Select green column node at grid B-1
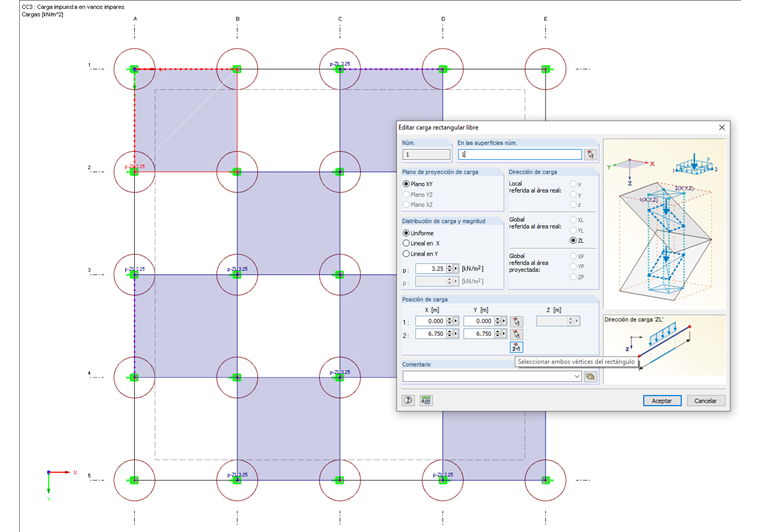The image size is (760, 532). pos(237,69)
